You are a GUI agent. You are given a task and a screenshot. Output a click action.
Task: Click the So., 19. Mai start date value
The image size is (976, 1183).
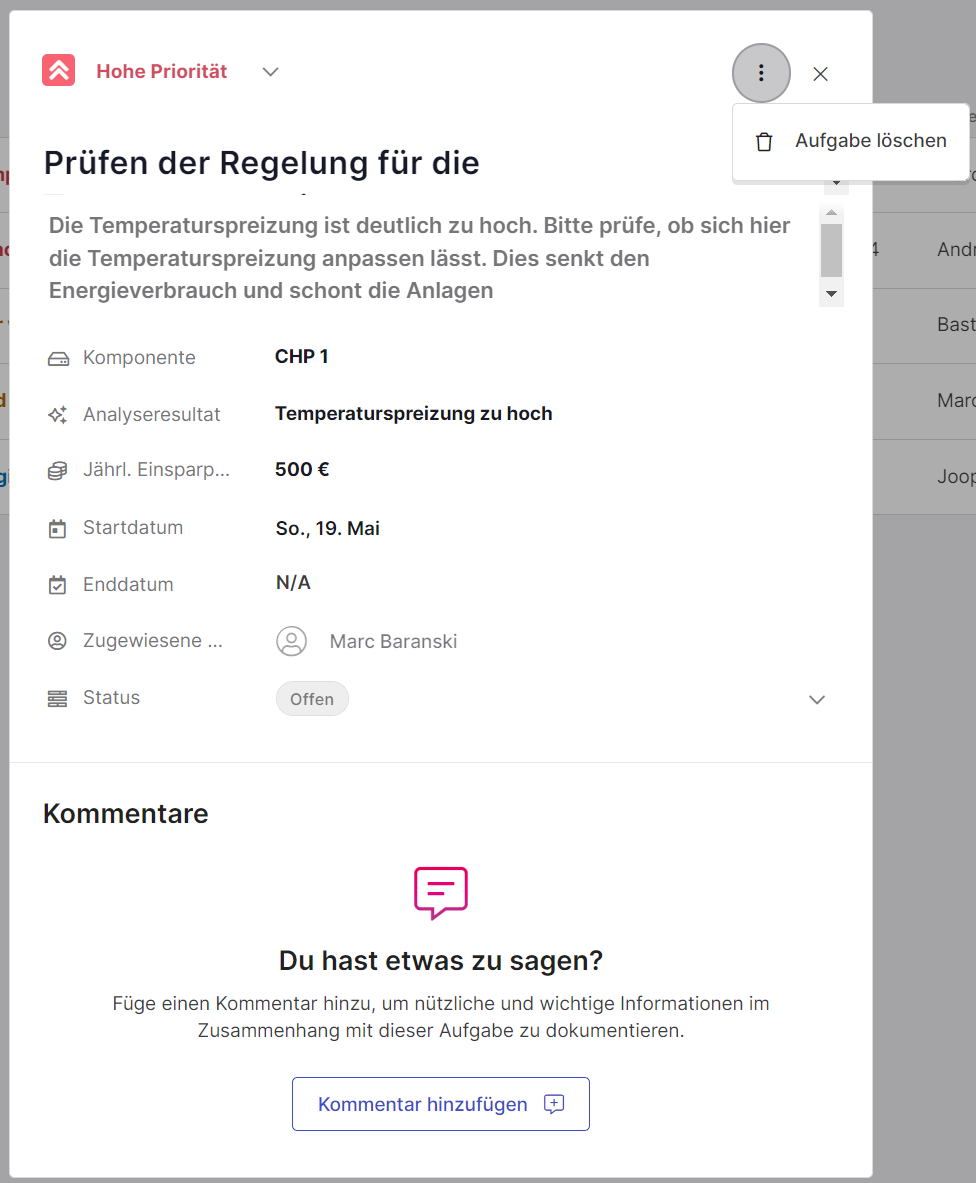(327, 528)
